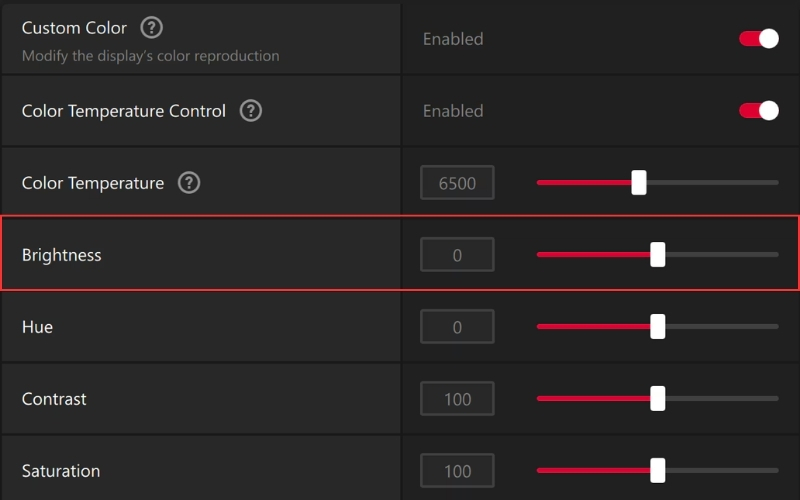
Task: Click the Brightness row label
Action: [62, 255]
